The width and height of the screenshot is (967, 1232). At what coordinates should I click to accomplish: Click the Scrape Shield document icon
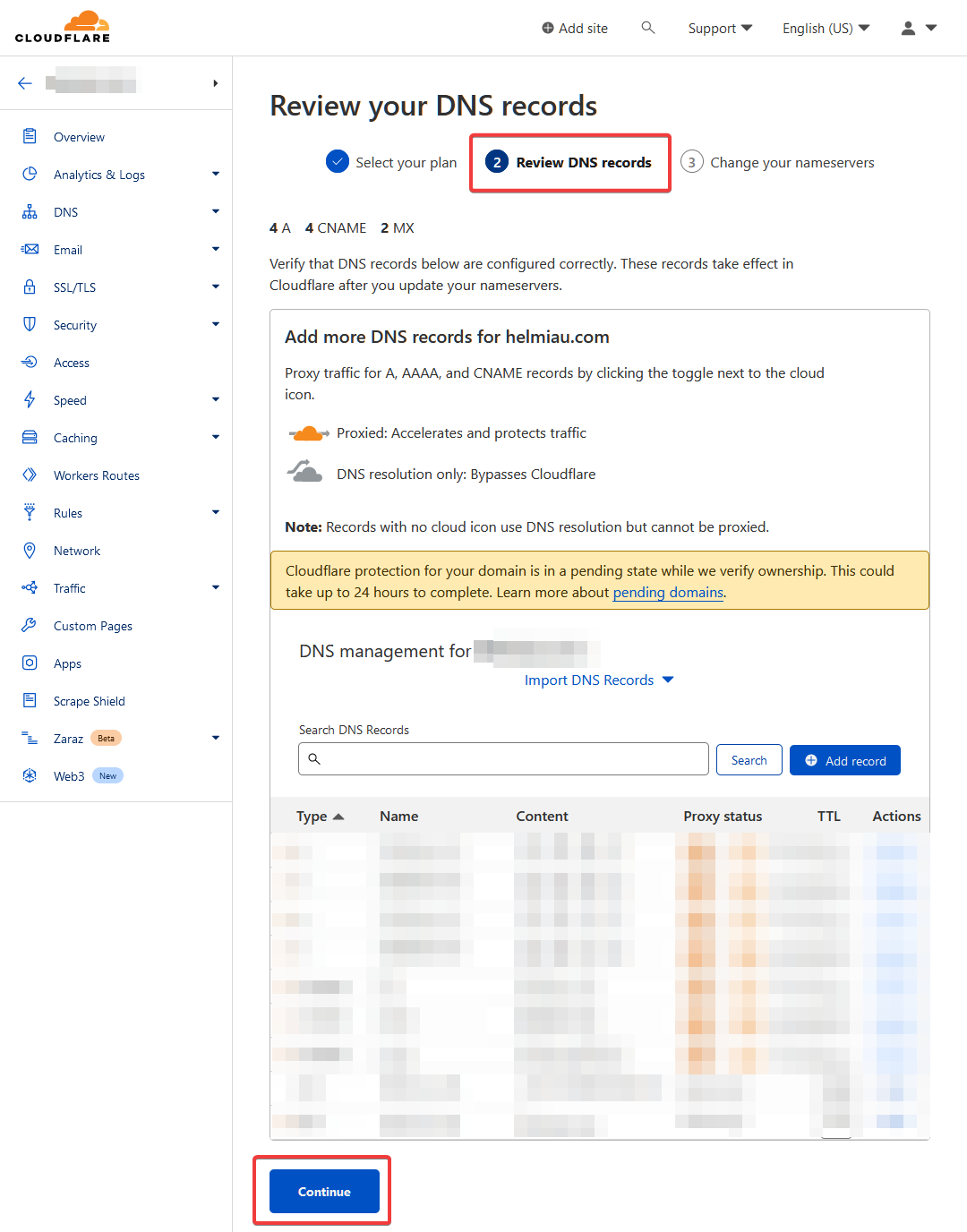[30, 700]
